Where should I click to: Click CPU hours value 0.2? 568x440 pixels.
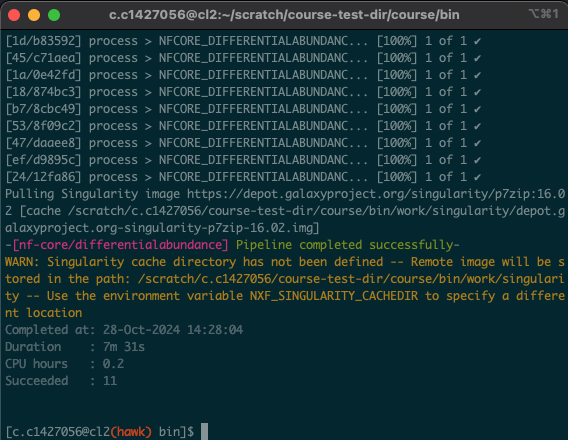(113, 364)
